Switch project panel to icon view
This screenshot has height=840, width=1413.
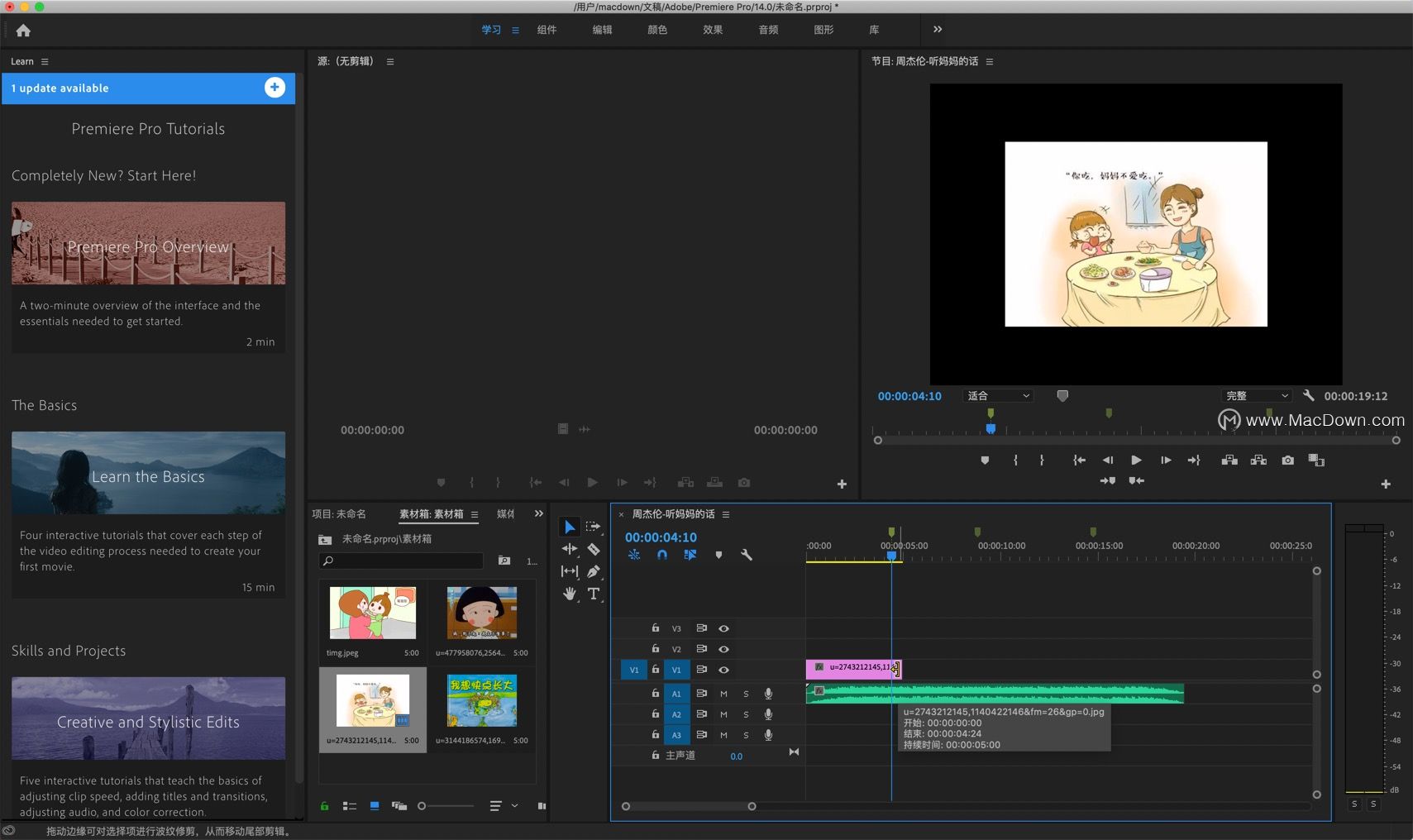pyautogui.click(x=375, y=806)
